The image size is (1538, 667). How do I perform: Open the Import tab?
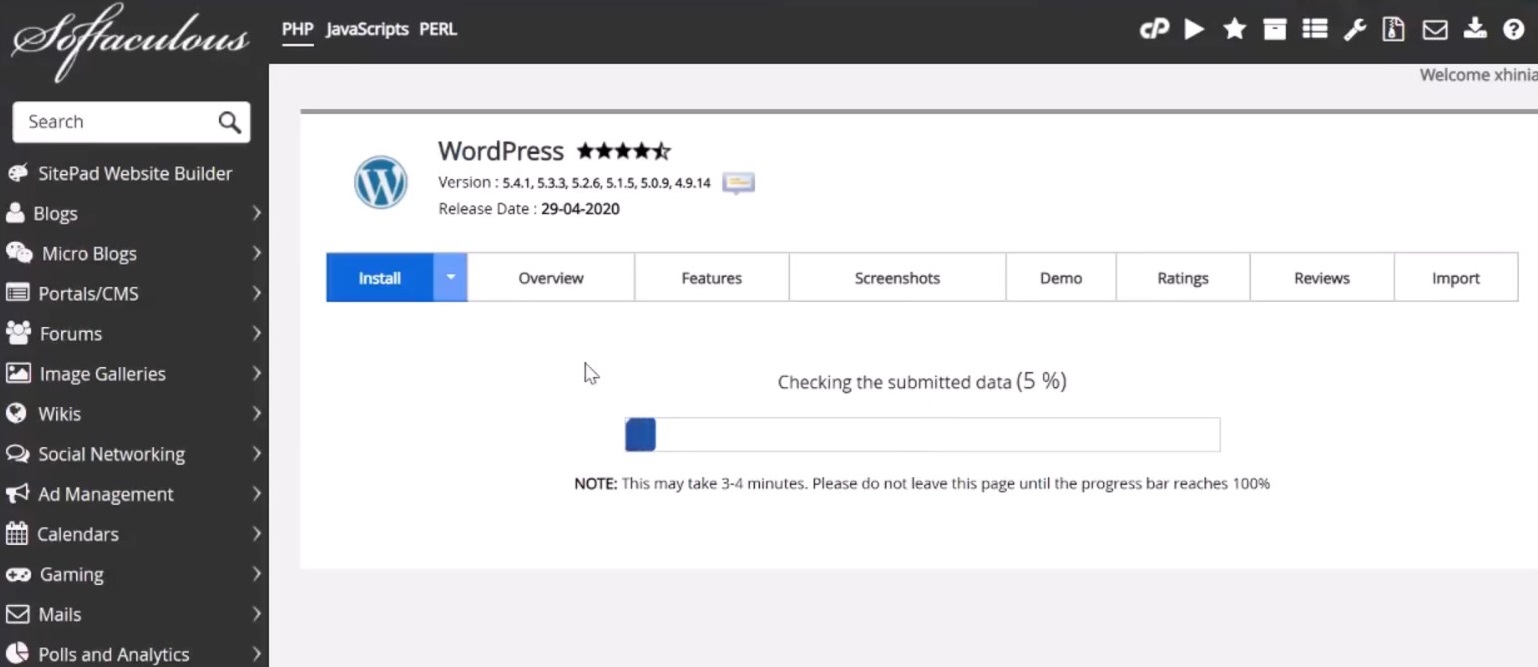tap(1456, 277)
